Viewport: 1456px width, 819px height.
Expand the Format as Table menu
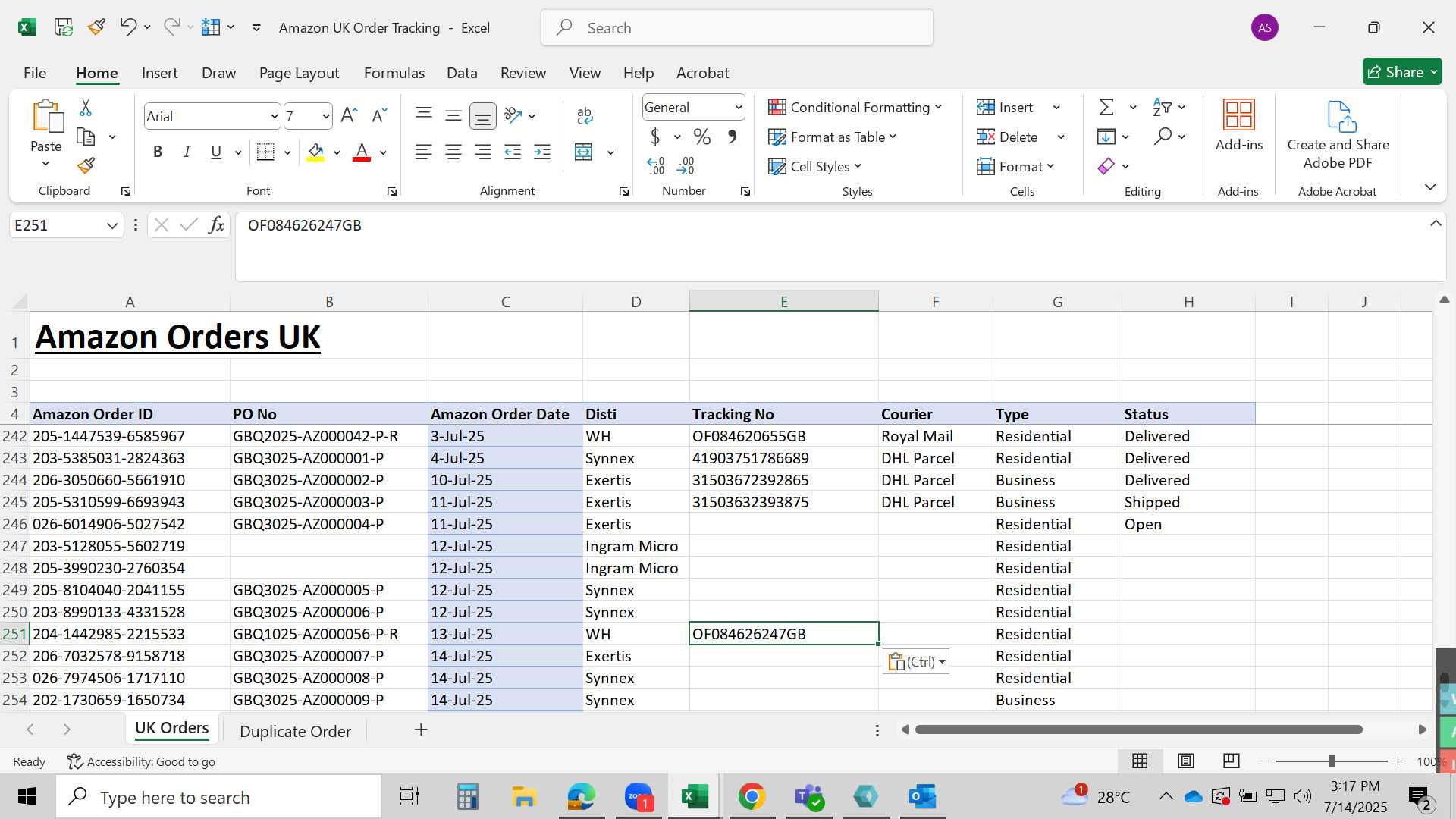832,136
